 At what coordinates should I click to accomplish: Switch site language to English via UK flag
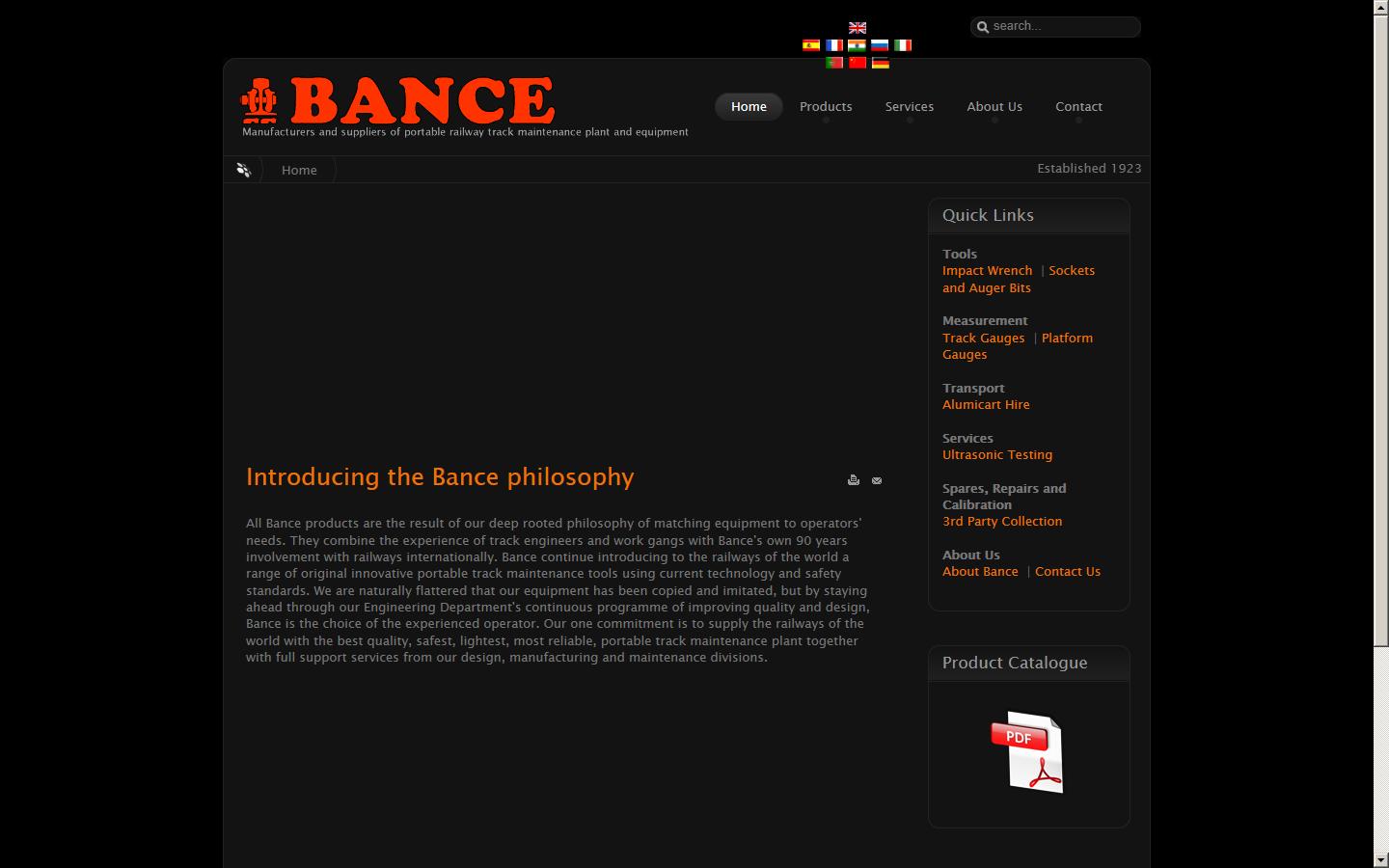click(x=857, y=27)
